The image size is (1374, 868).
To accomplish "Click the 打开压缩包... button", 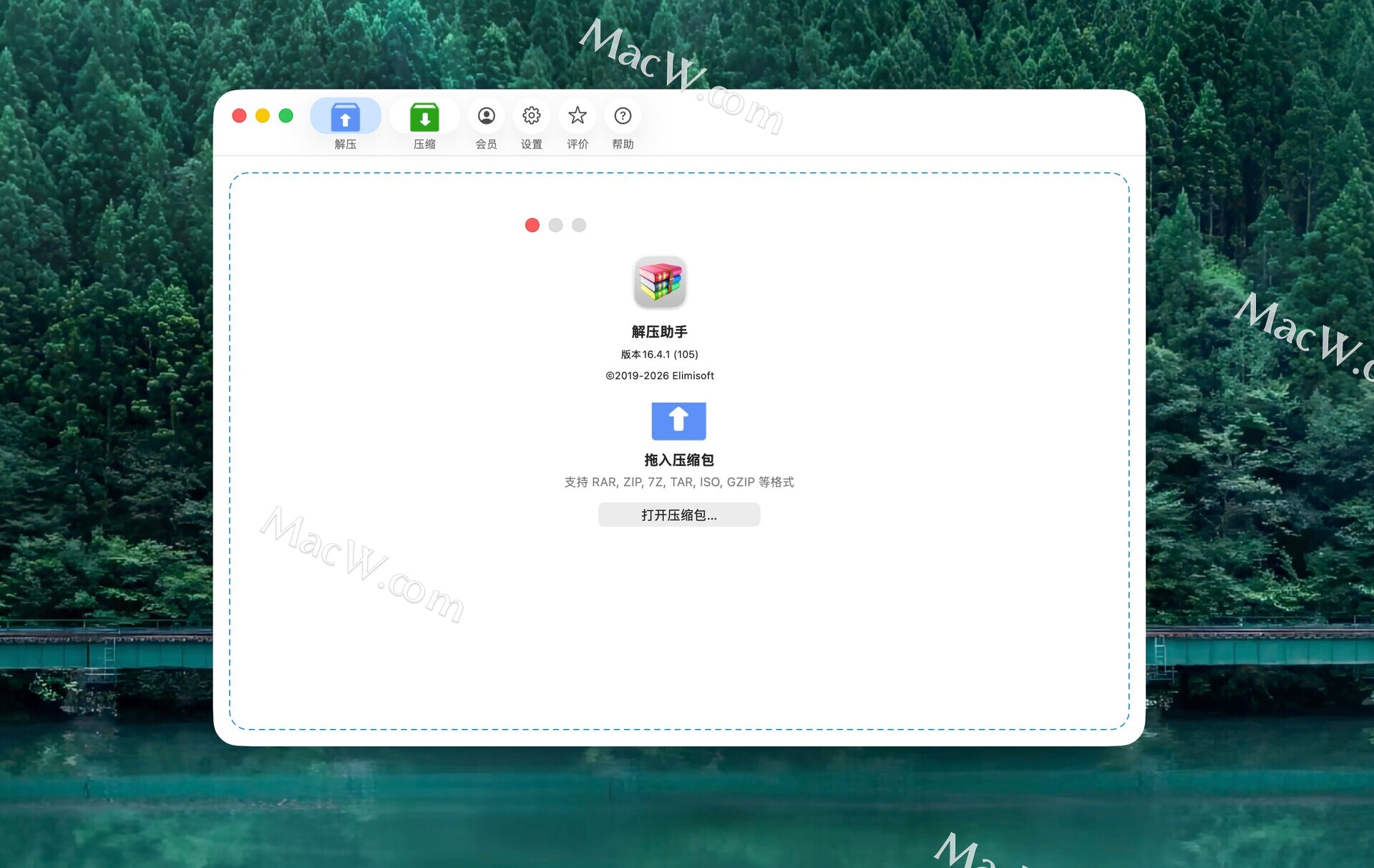I will (679, 515).
